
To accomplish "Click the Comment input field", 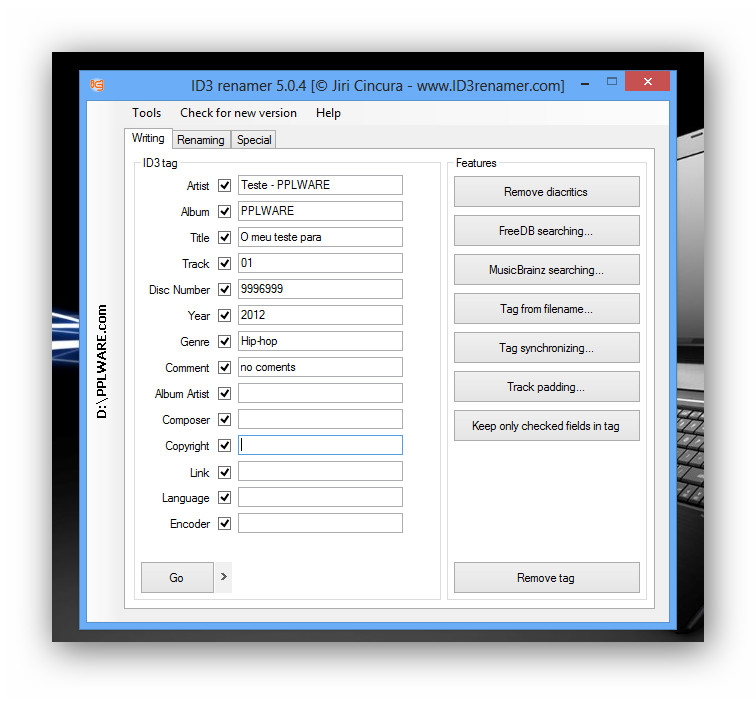I will 320,367.
